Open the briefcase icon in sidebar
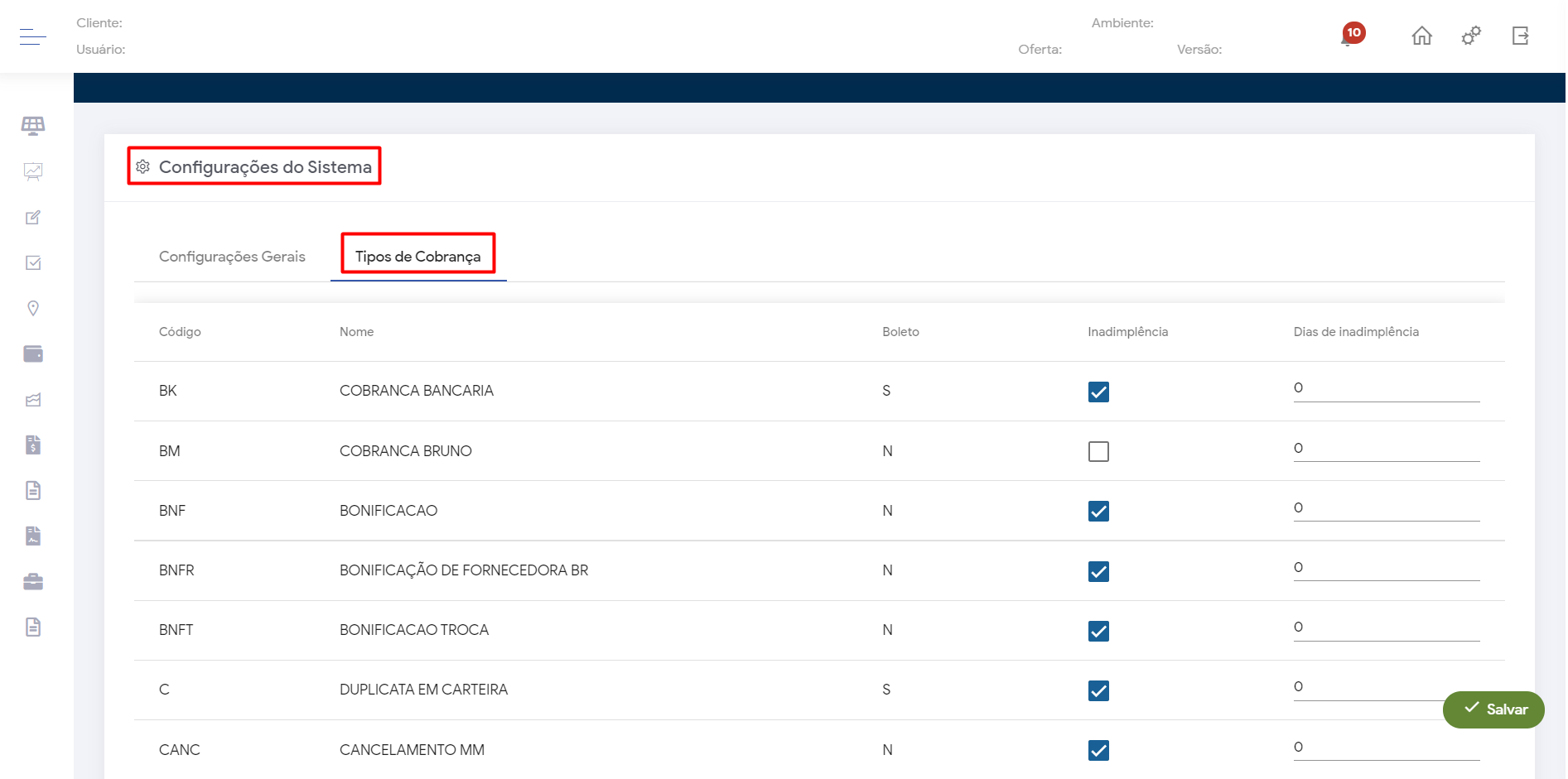Viewport: 1568px width, 779px height. point(33,582)
